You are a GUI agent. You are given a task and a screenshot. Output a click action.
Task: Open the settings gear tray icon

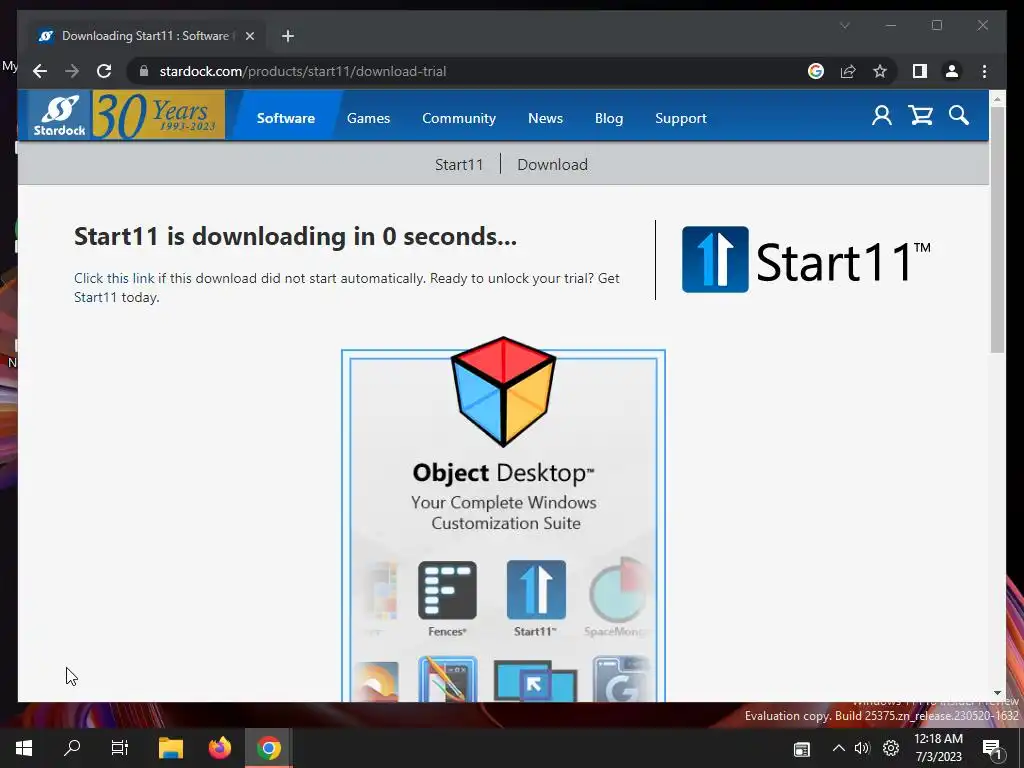pyautogui.click(x=891, y=748)
